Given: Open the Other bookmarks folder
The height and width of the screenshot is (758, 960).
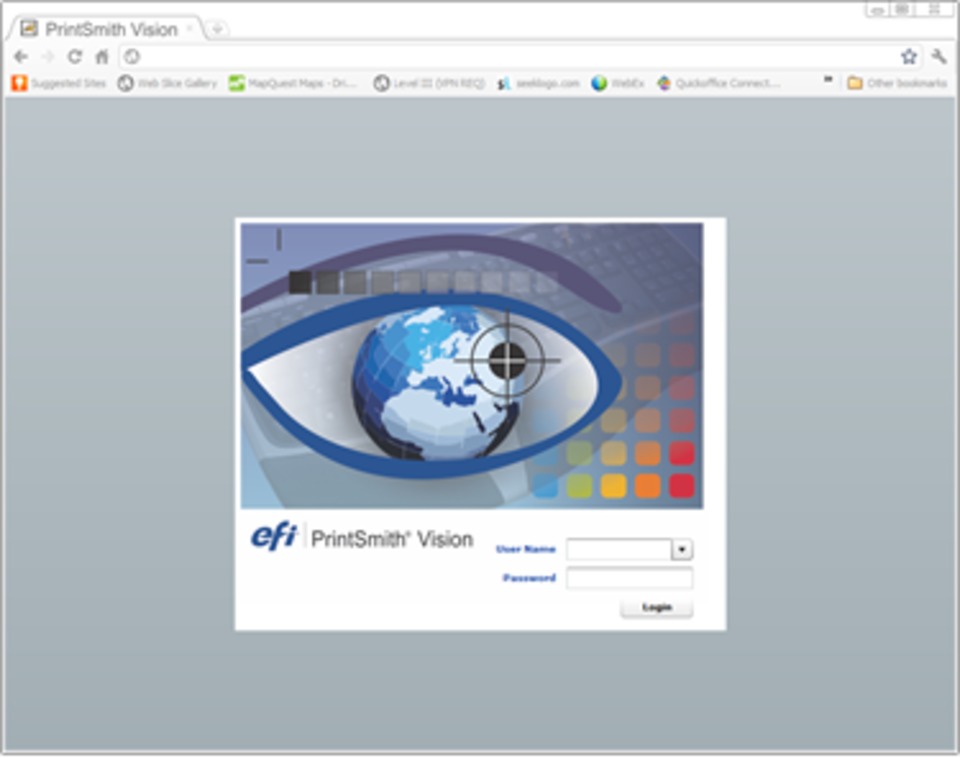Looking at the screenshot, I should point(897,83).
